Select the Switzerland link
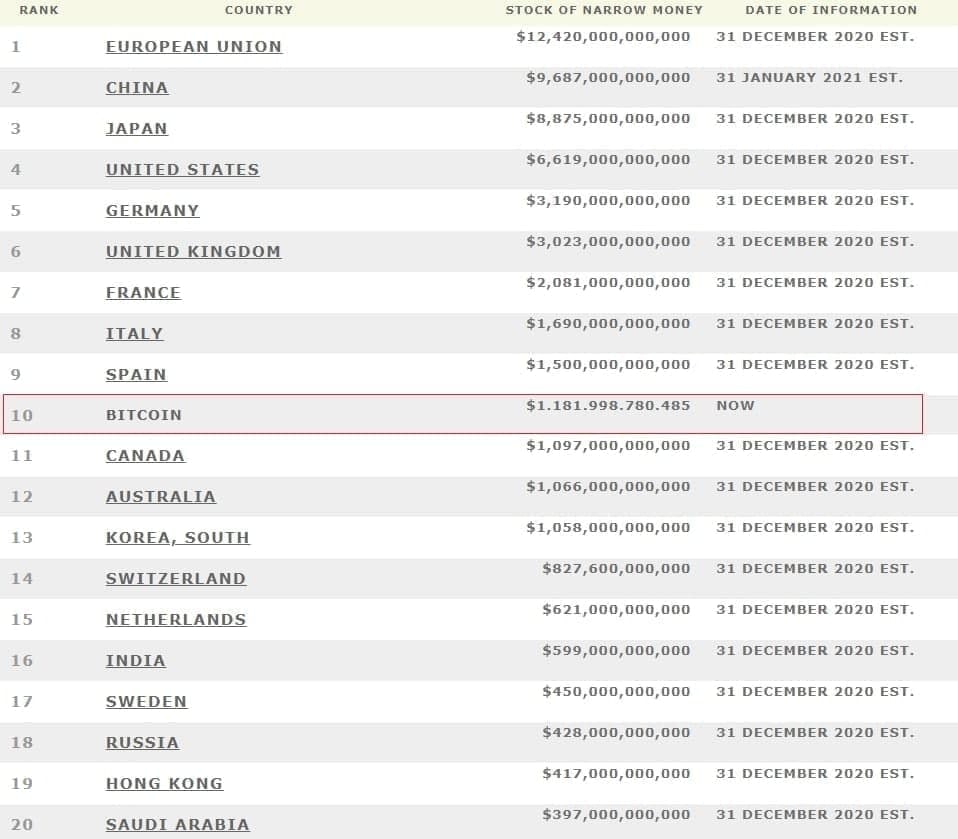The height and width of the screenshot is (839, 958). point(175,579)
